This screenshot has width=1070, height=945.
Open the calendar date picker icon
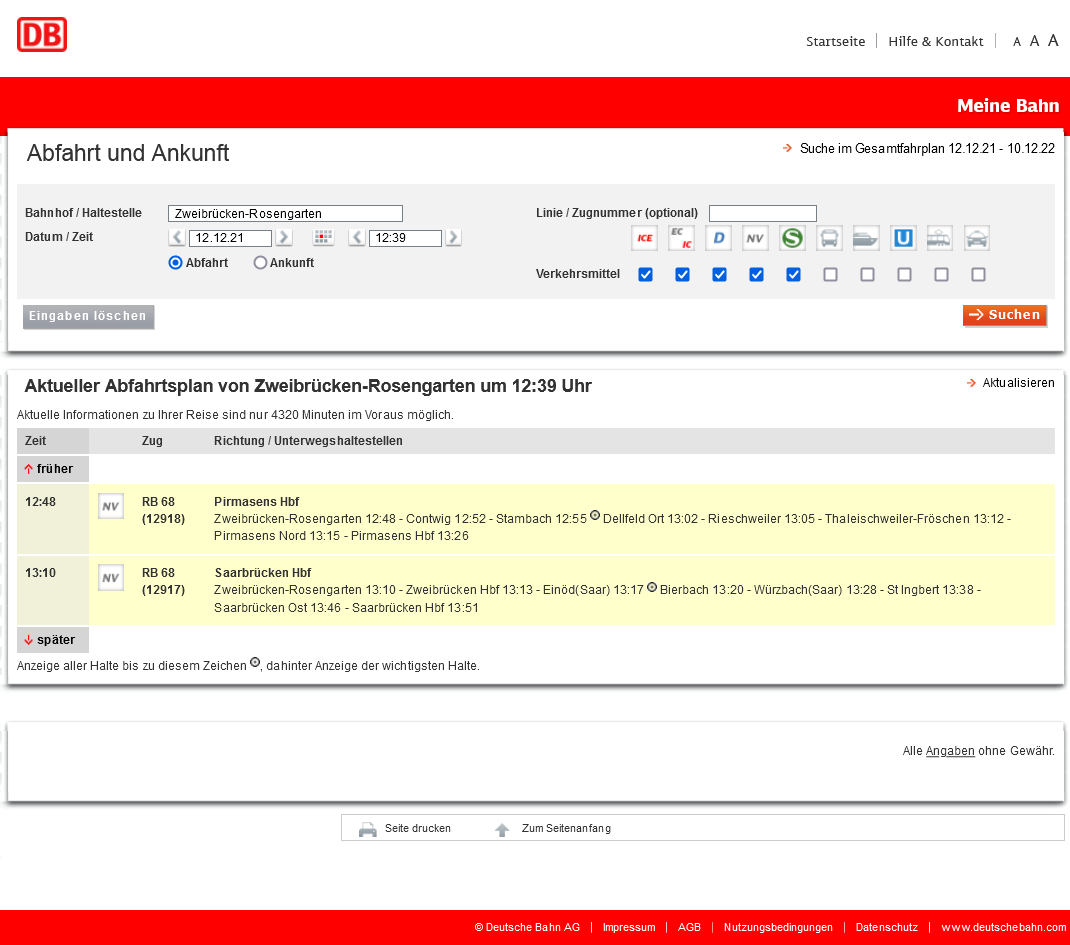coord(323,237)
